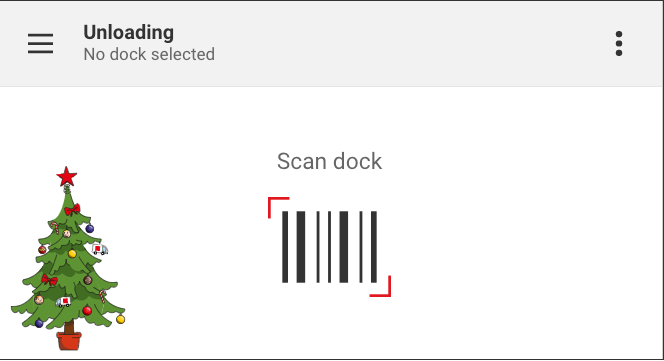Image resolution: width=664 pixels, height=361 pixels.
Task: Select the Unloading title text
Action: click(x=128, y=33)
